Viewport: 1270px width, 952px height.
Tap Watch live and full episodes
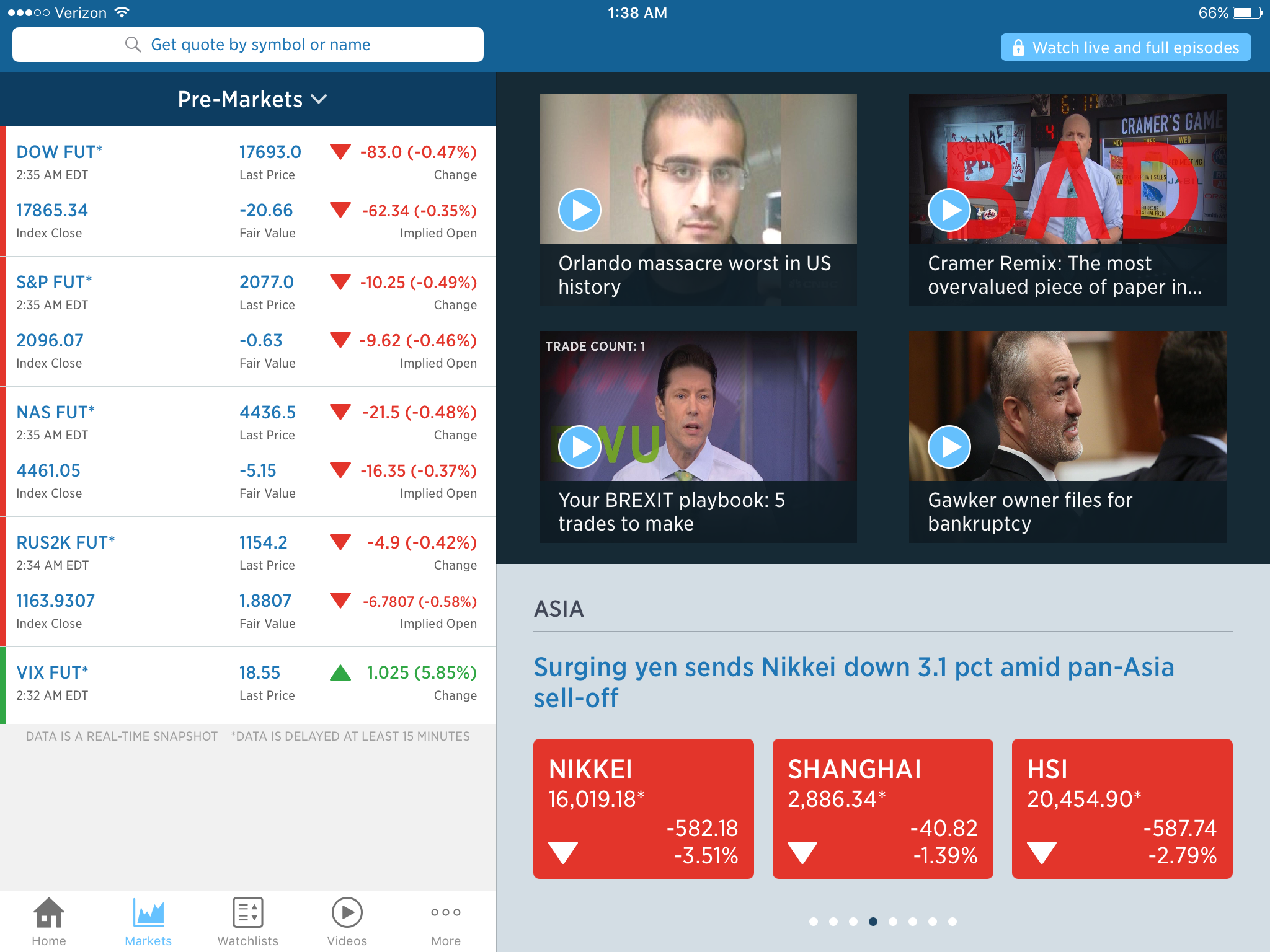(1126, 48)
